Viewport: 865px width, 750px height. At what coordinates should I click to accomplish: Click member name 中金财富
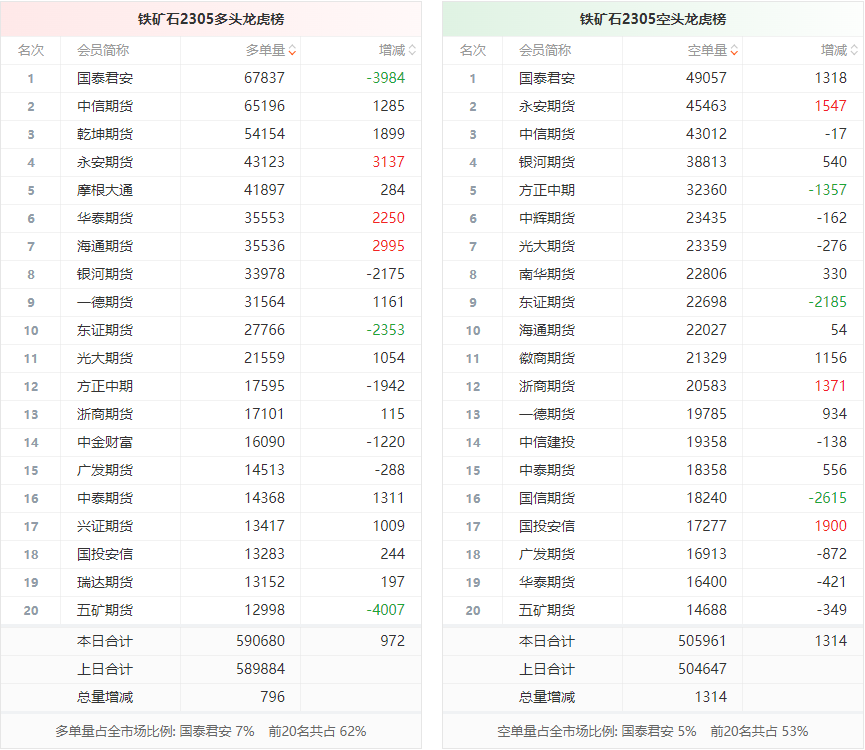click(105, 442)
